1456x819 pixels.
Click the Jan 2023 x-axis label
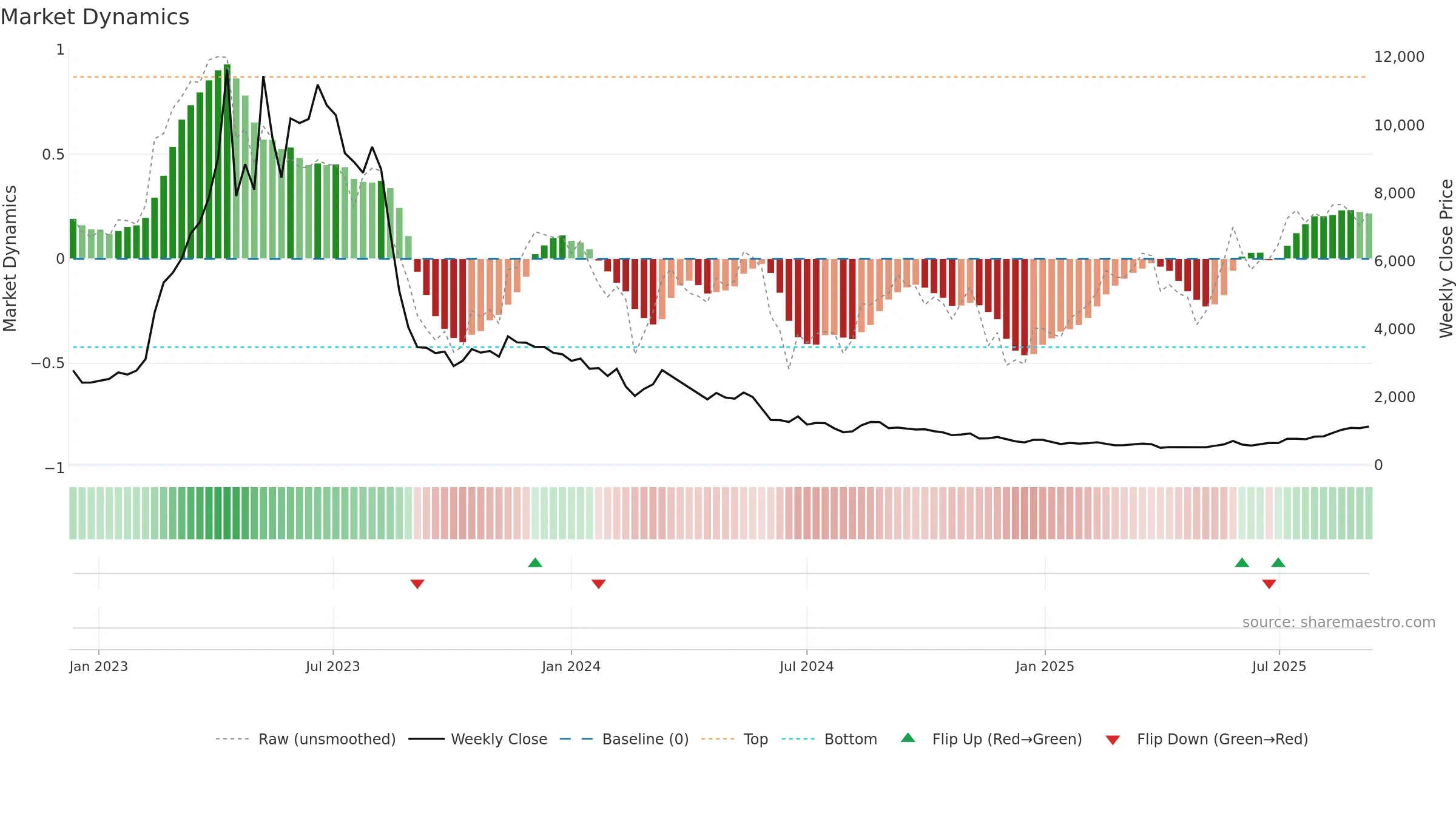[99, 666]
